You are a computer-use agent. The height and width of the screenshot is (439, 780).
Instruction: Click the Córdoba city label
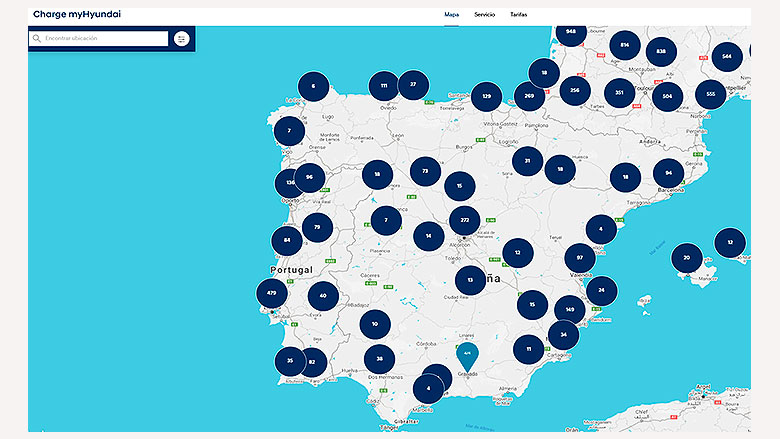[426, 344]
